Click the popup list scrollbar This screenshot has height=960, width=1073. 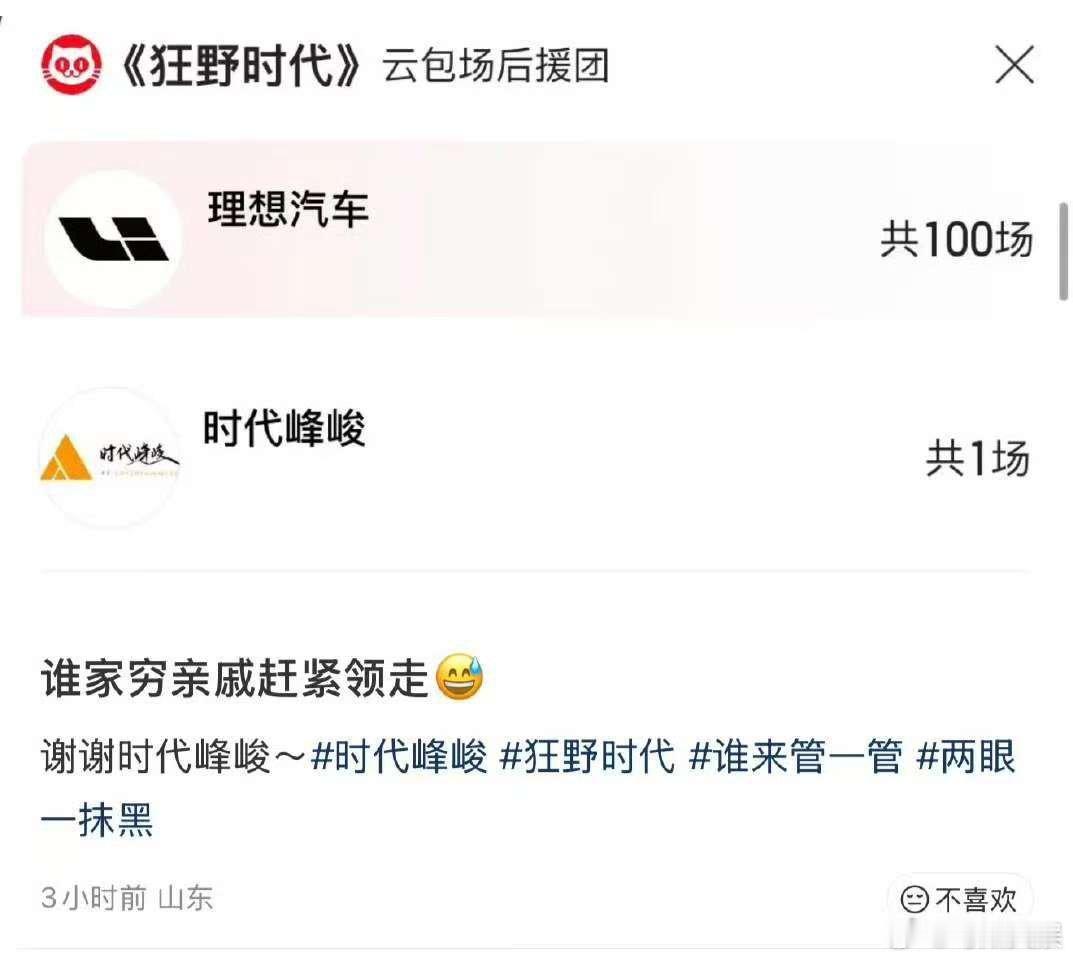[1063, 251]
